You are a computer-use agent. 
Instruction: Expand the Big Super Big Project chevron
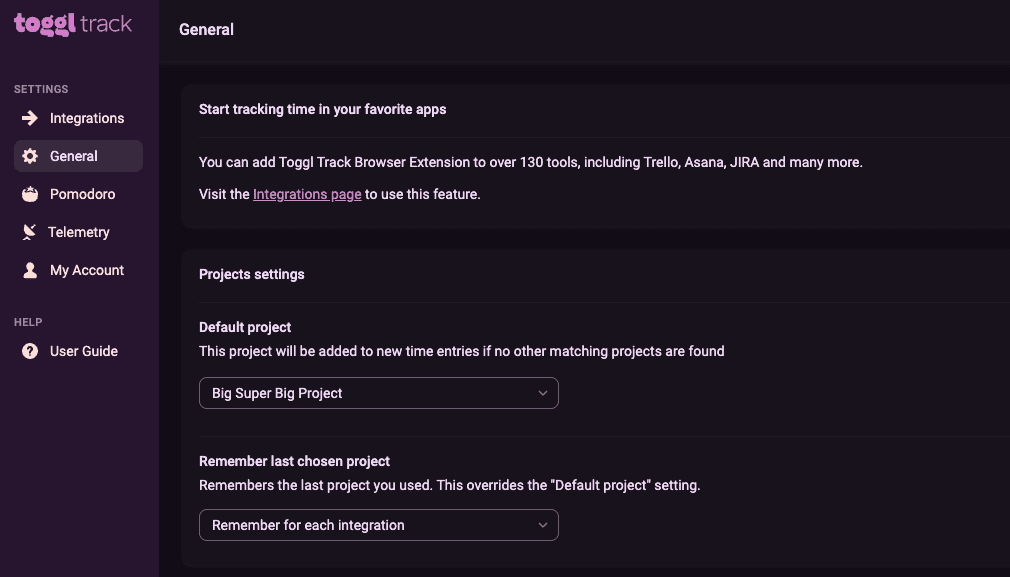pos(543,393)
